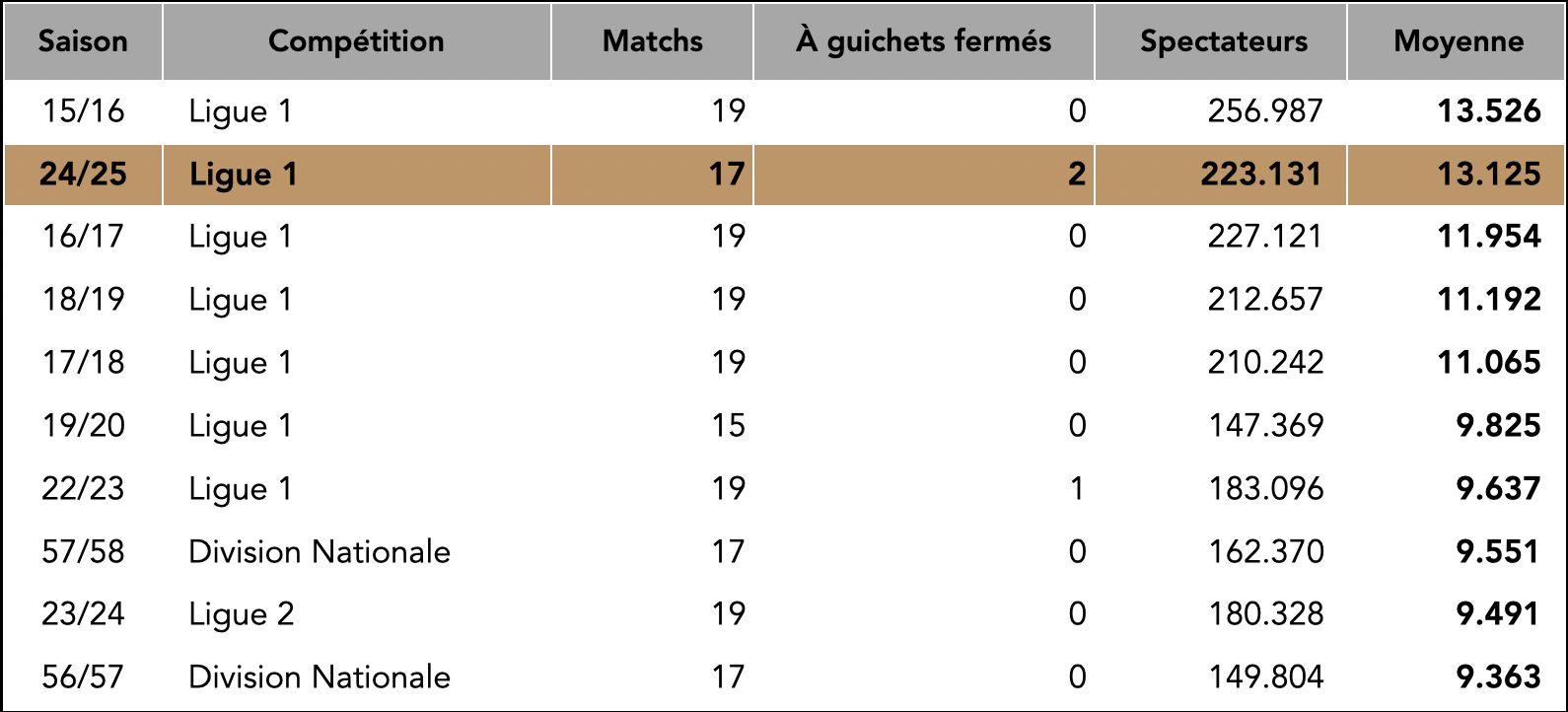Click the 223.131 spectators figure
The width and height of the screenshot is (1568, 712).
(1260, 175)
